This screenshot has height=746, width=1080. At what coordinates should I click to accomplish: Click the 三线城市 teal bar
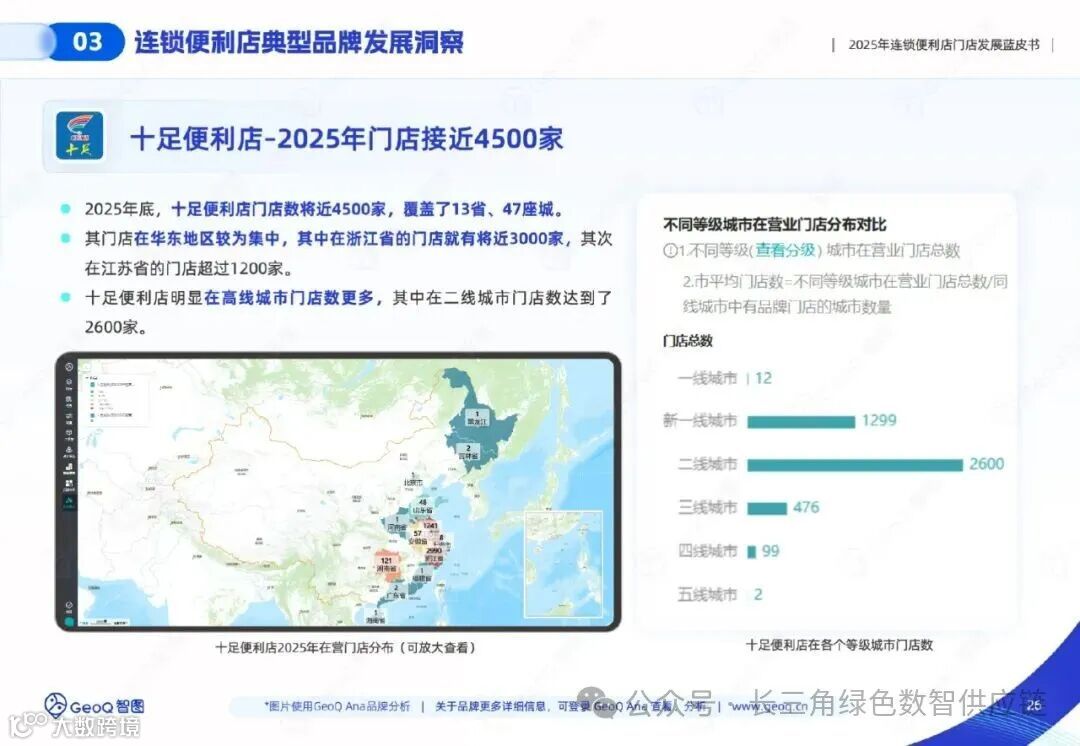(x=767, y=508)
